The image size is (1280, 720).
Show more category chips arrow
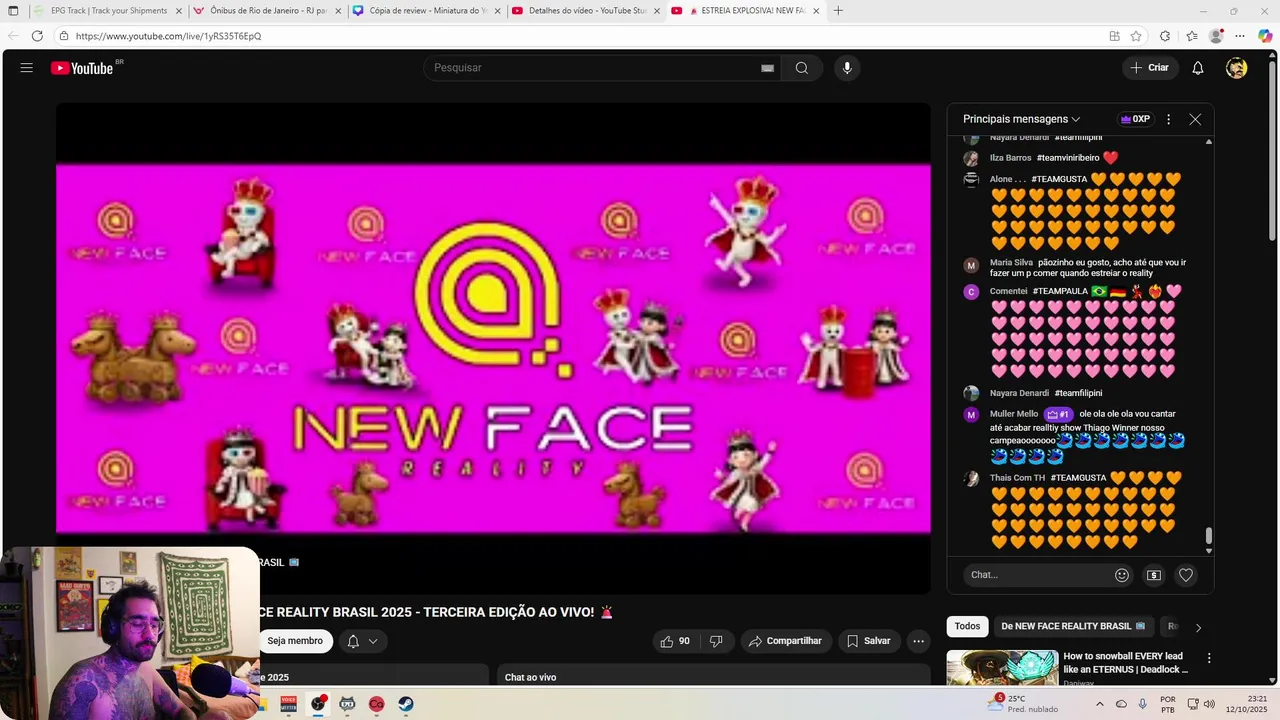click(x=1198, y=627)
